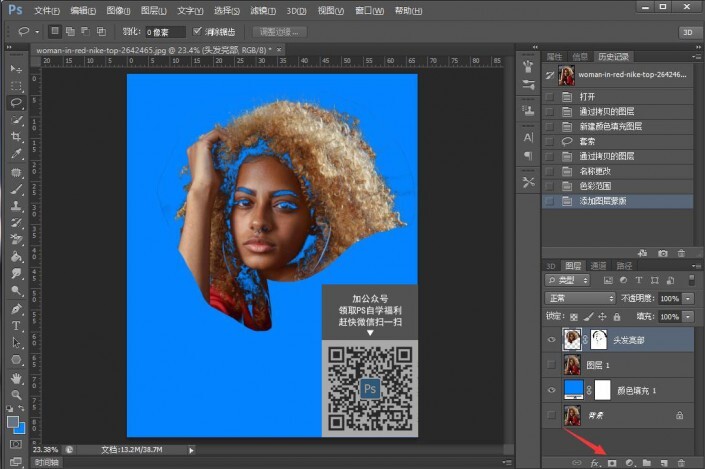Screen dimensions: 705x469
Task: Select the Zoom magnifier tool
Action: pos(16,394)
